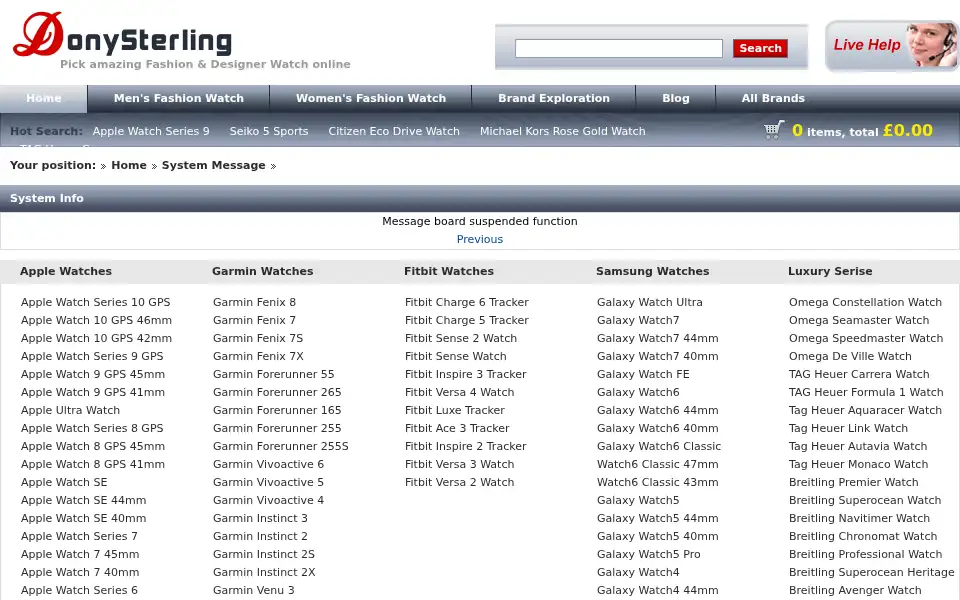Open Brand Exploration menu

553,98
